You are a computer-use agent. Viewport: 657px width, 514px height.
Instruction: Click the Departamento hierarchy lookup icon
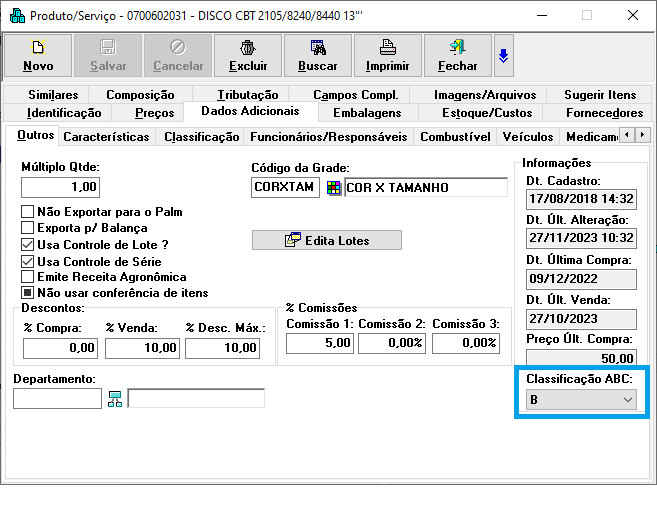click(115, 399)
